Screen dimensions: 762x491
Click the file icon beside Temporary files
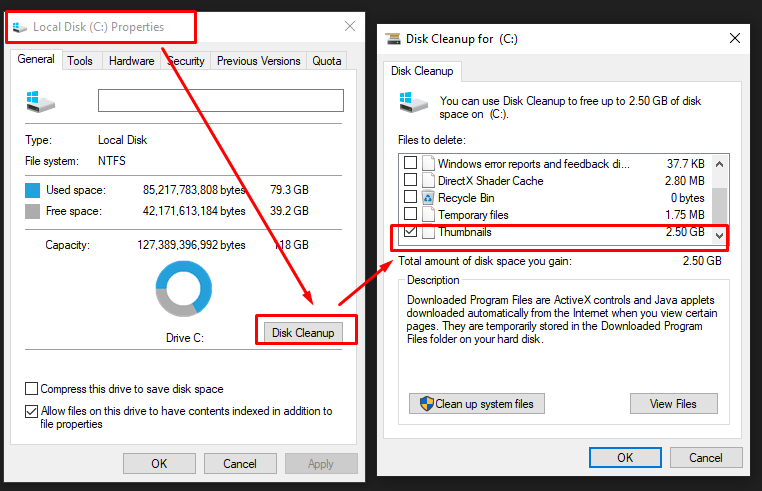[x=428, y=214]
